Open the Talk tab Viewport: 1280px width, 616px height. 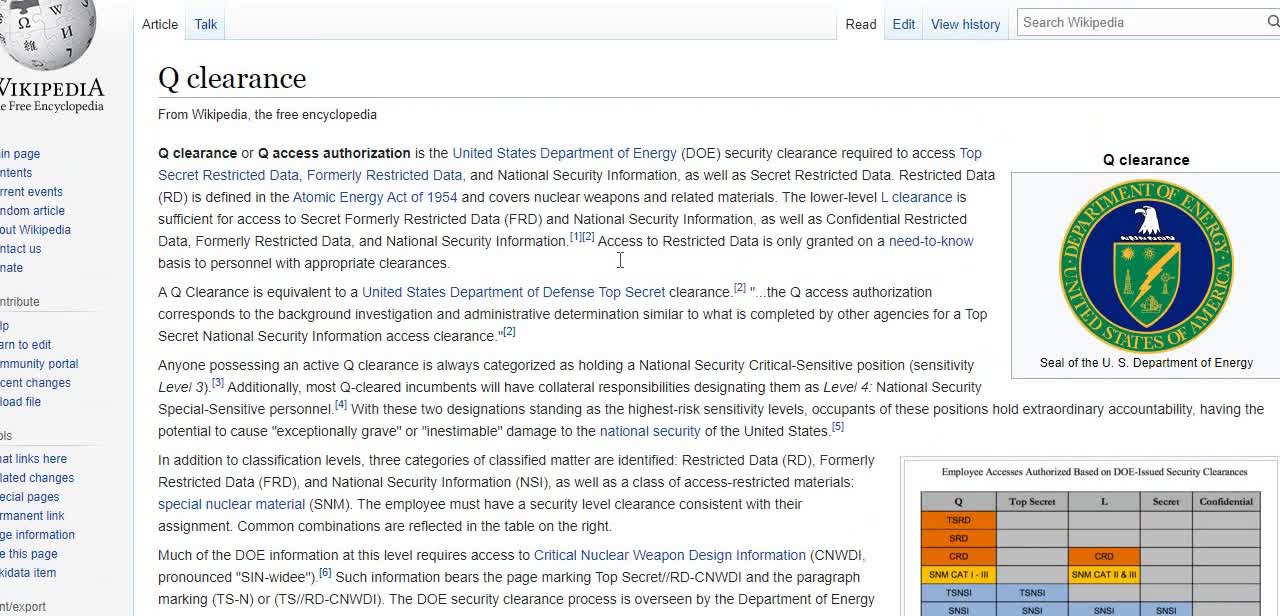[206, 24]
